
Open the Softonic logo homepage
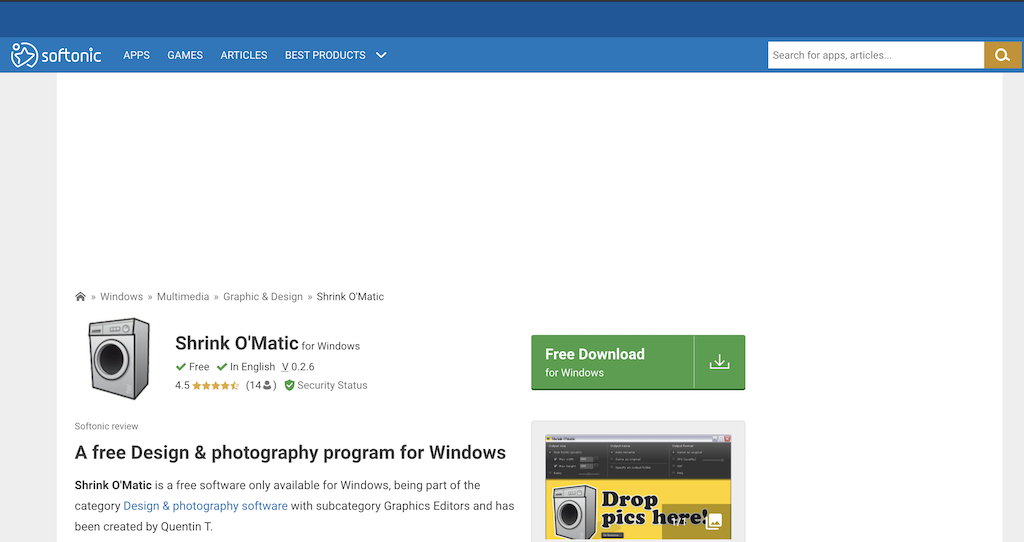coord(56,55)
